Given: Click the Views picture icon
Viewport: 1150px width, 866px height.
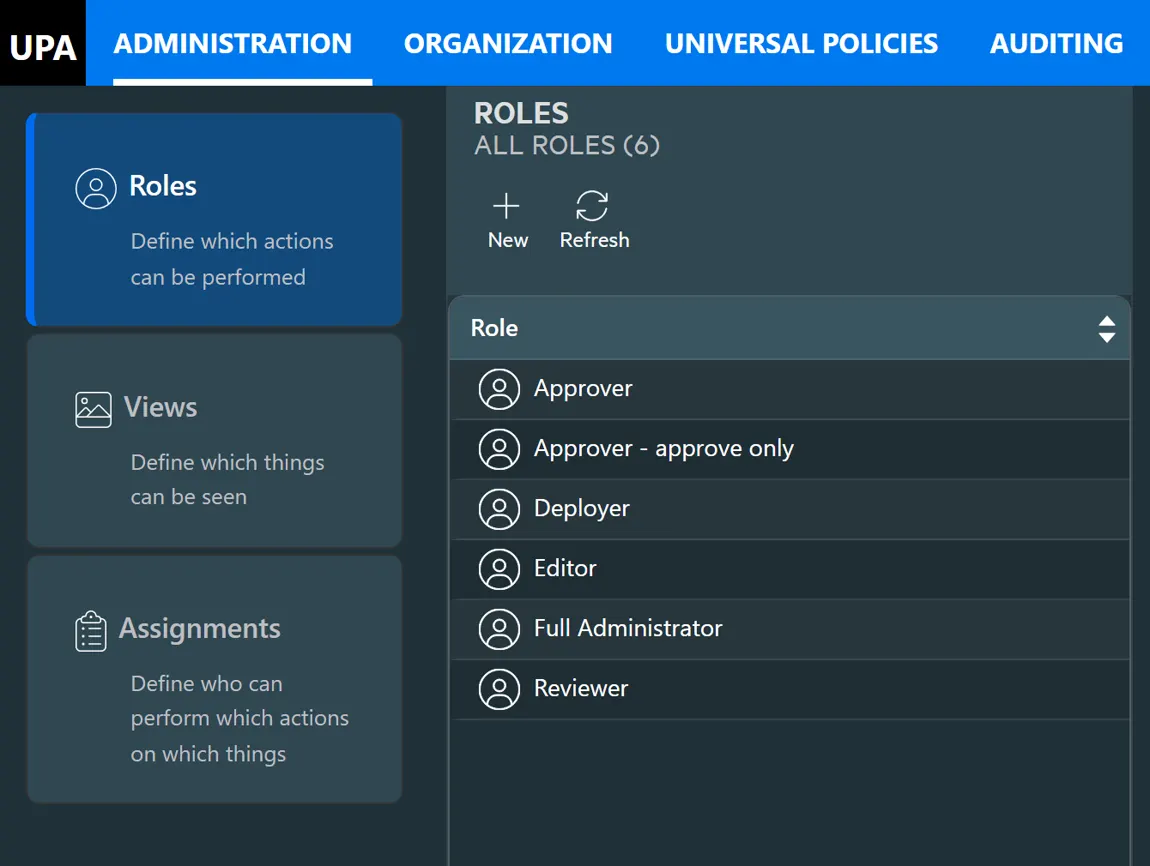Looking at the screenshot, I should [93, 409].
